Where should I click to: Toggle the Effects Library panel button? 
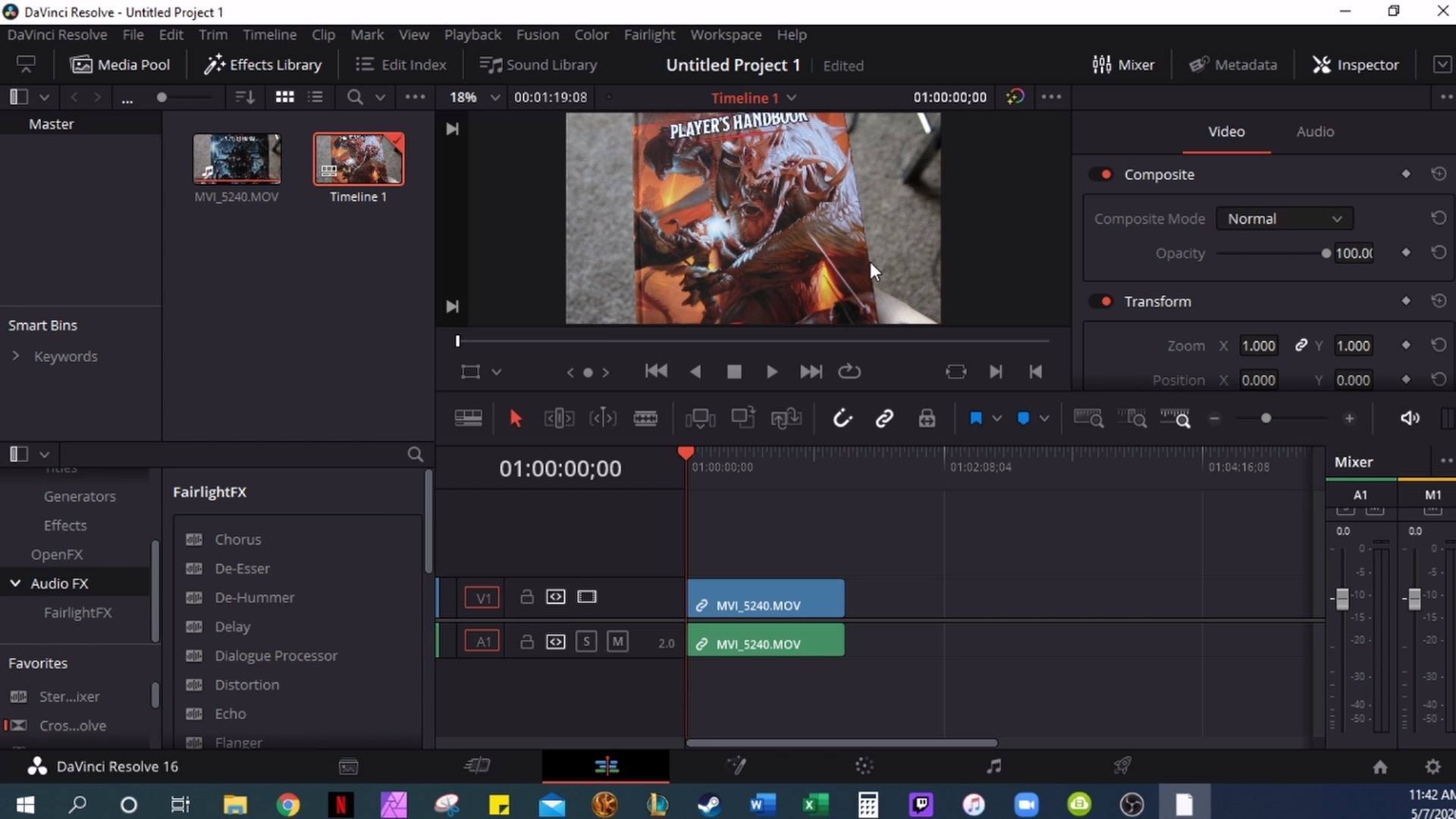[263, 65]
